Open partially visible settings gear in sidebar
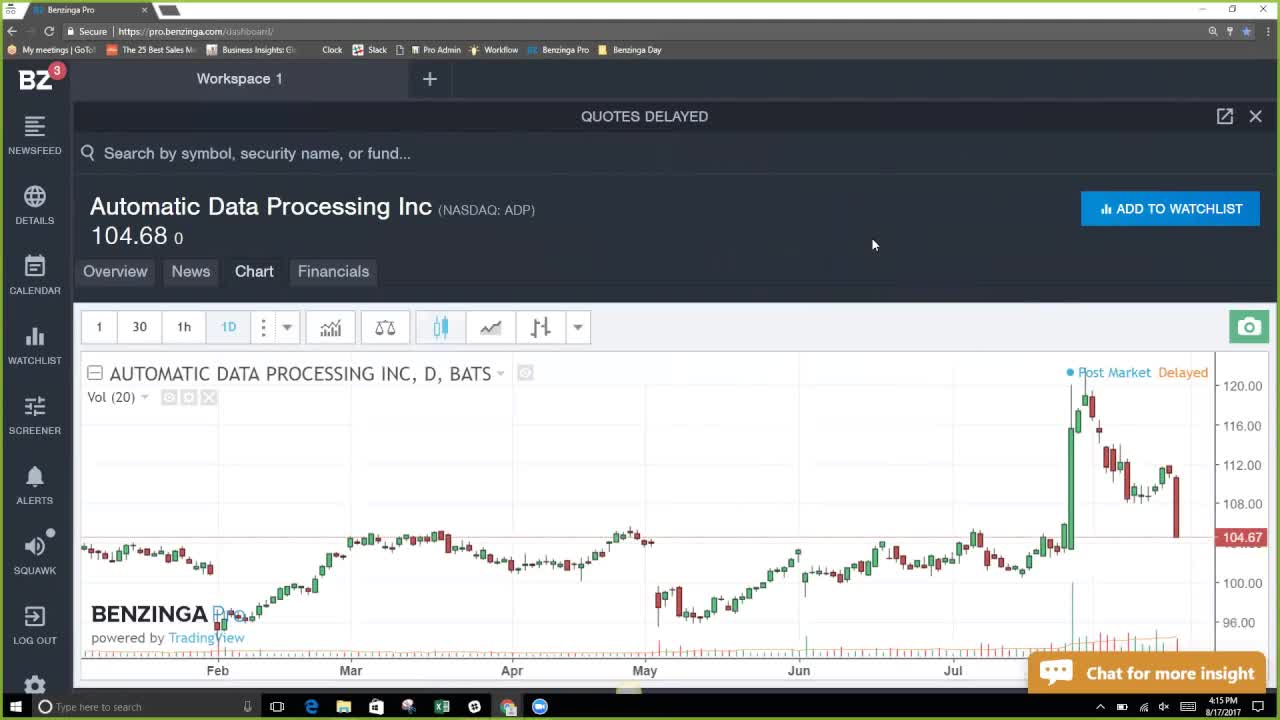This screenshot has width=1280, height=720. tap(35, 684)
